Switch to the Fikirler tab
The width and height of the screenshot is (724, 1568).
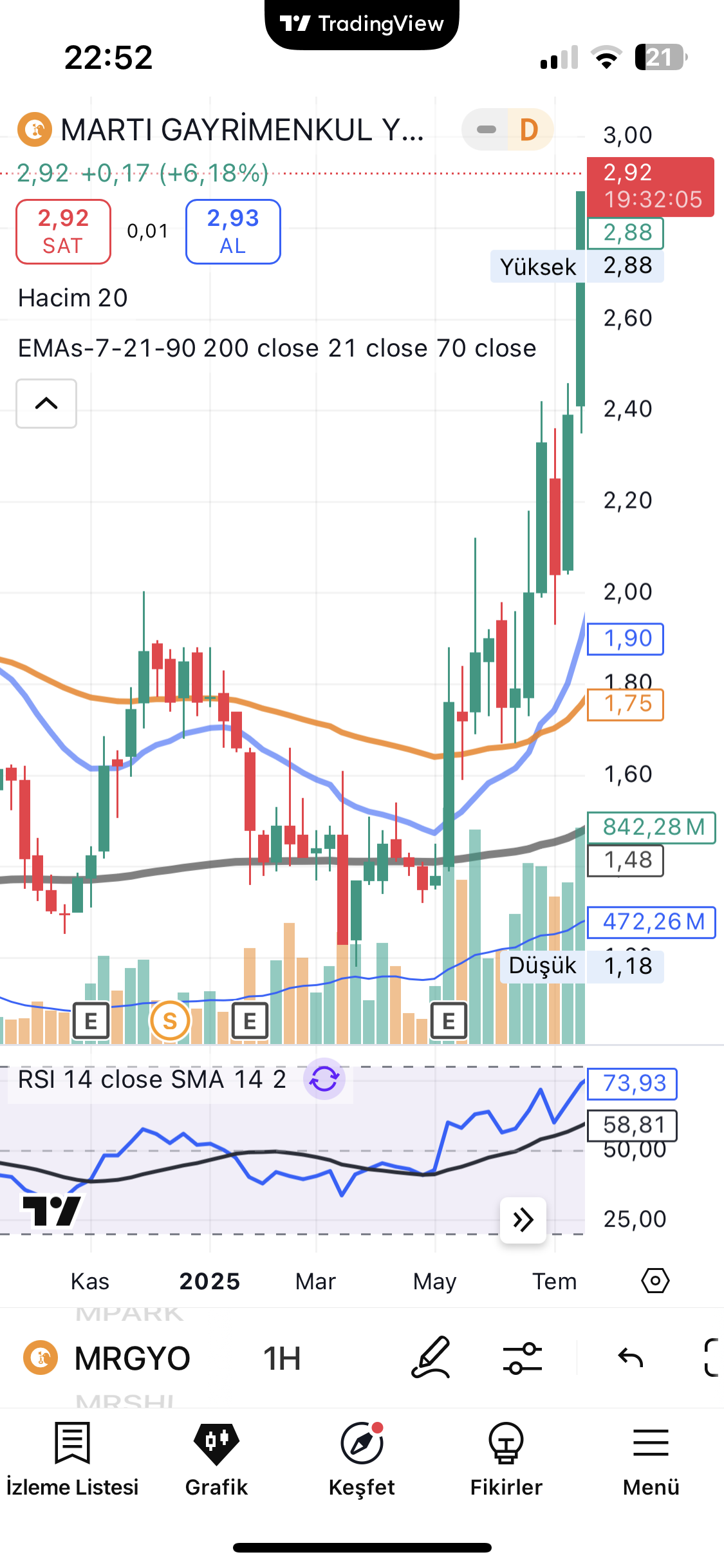[506, 1460]
